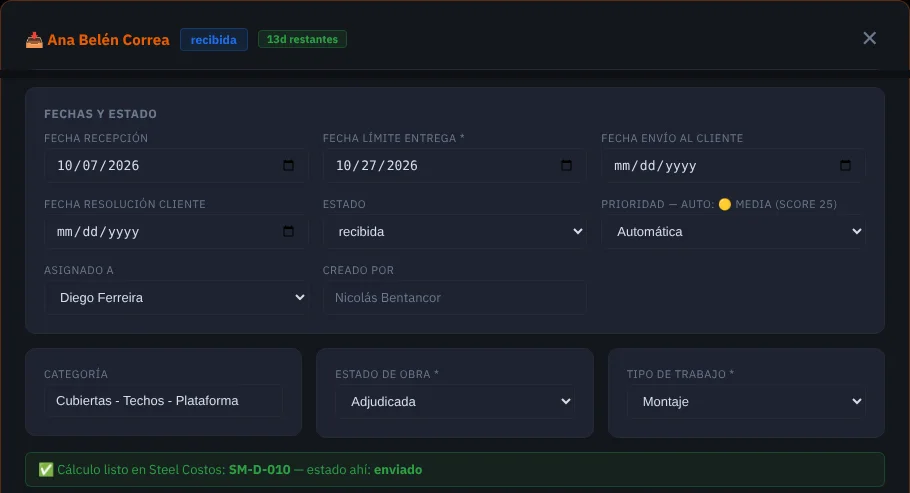The width and height of the screenshot is (910, 493).
Task: Open calendar picker for Fecha Recepción
Action: (288, 165)
